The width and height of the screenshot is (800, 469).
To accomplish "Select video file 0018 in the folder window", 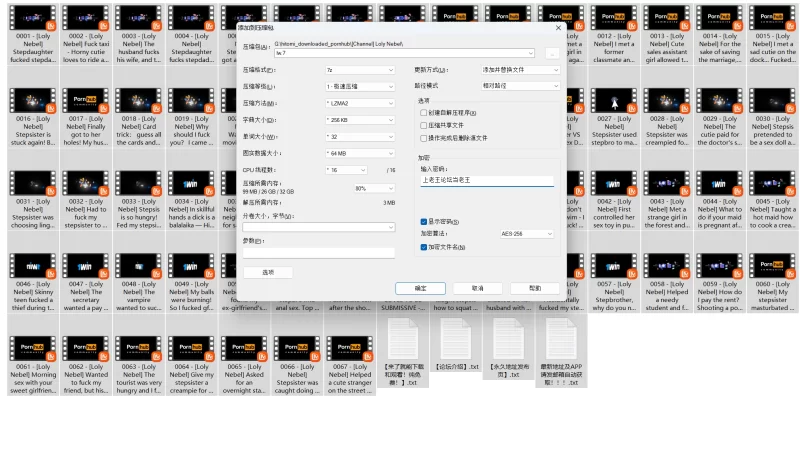I will point(139,117).
